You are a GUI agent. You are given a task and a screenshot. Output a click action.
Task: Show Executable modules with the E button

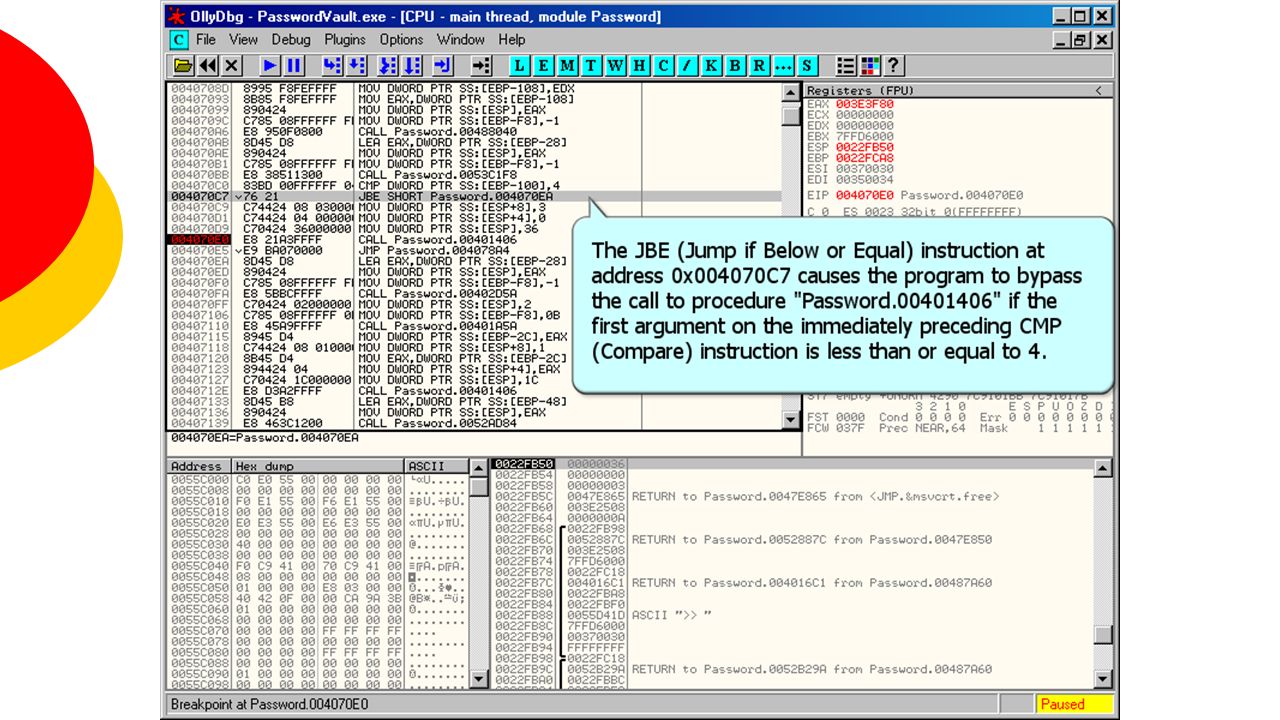(x=544, y=66)
